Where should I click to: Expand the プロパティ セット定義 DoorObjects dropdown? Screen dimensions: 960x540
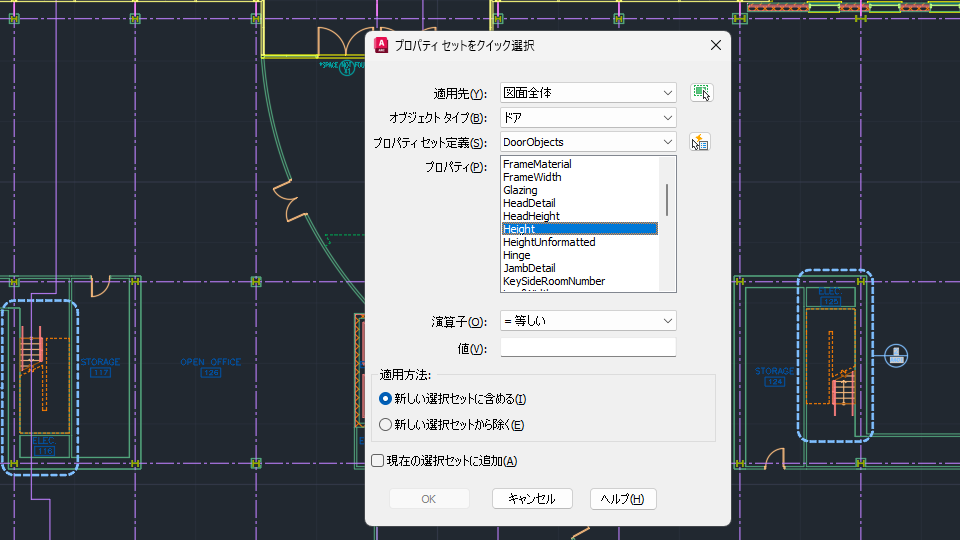pos(588,142)
